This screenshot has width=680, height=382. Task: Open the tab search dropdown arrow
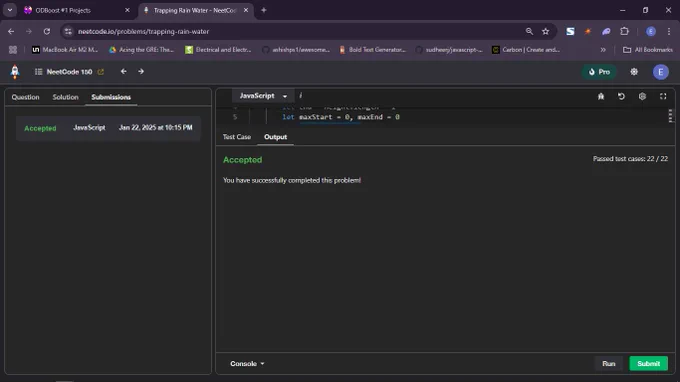10,10
